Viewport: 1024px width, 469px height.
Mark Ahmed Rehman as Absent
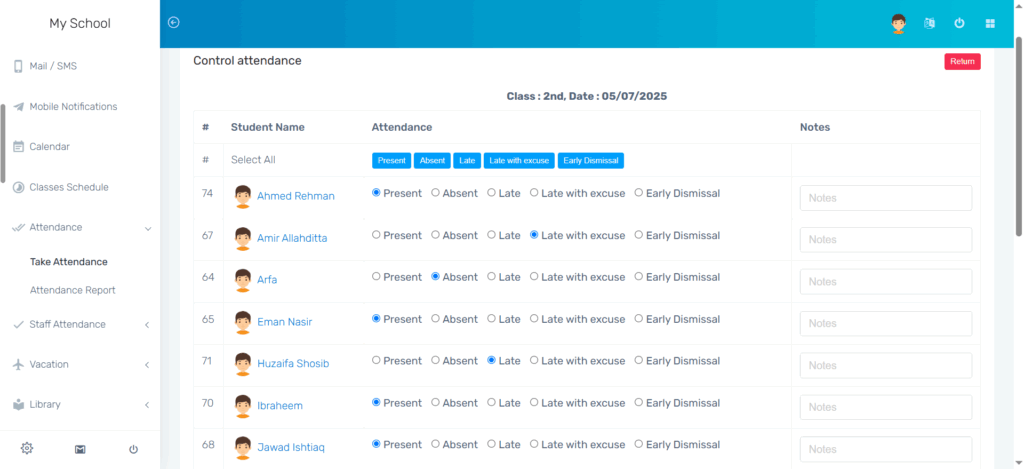click(x=436, y=193)
